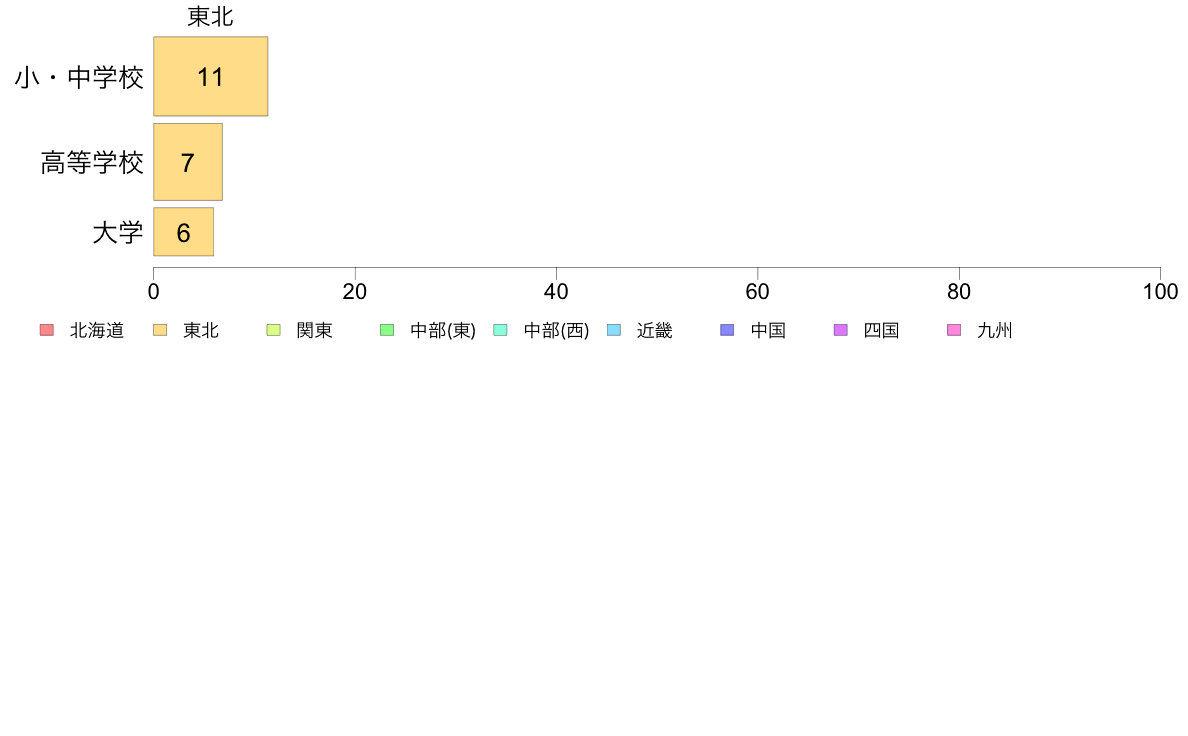This screenshot has width=1188, height=736.
Task: Click the 小・中学校 row label
Action: point(79,77)
